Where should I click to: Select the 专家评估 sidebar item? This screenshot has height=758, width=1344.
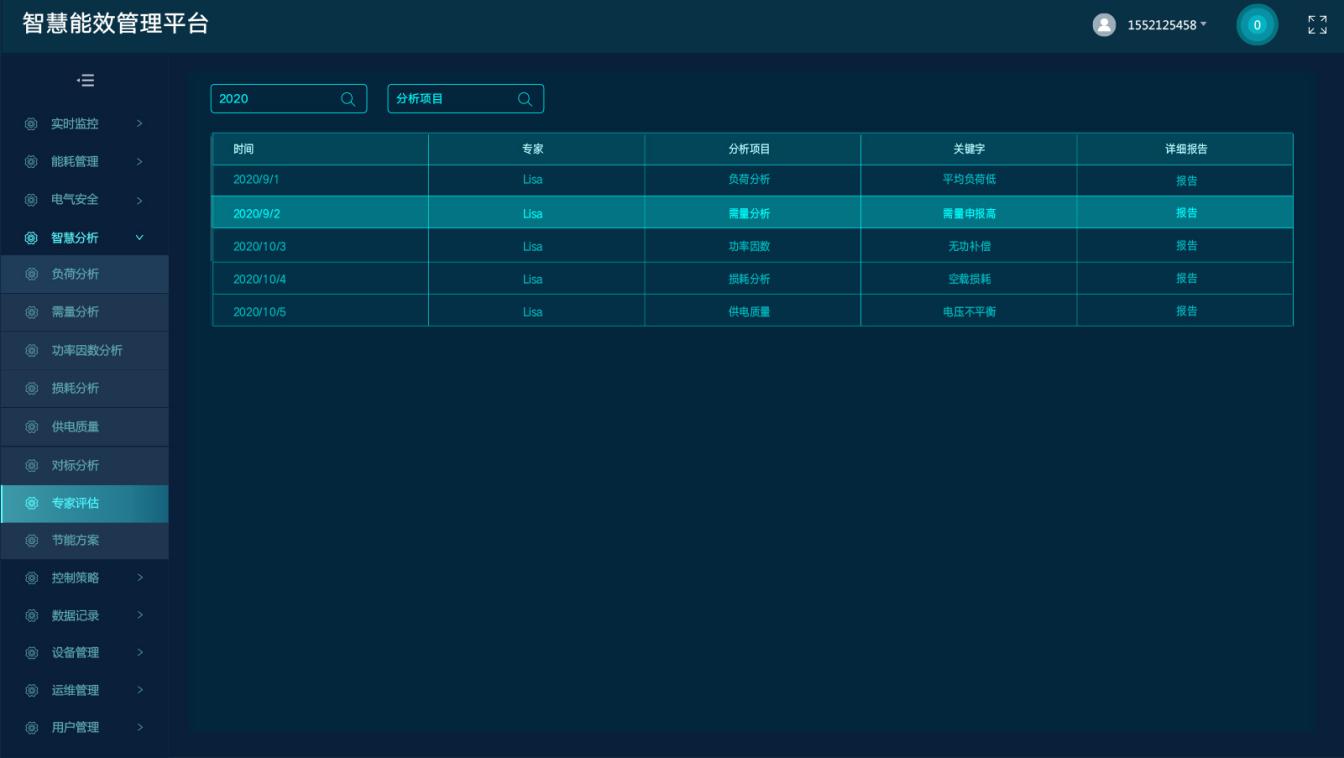pos(84,504)
